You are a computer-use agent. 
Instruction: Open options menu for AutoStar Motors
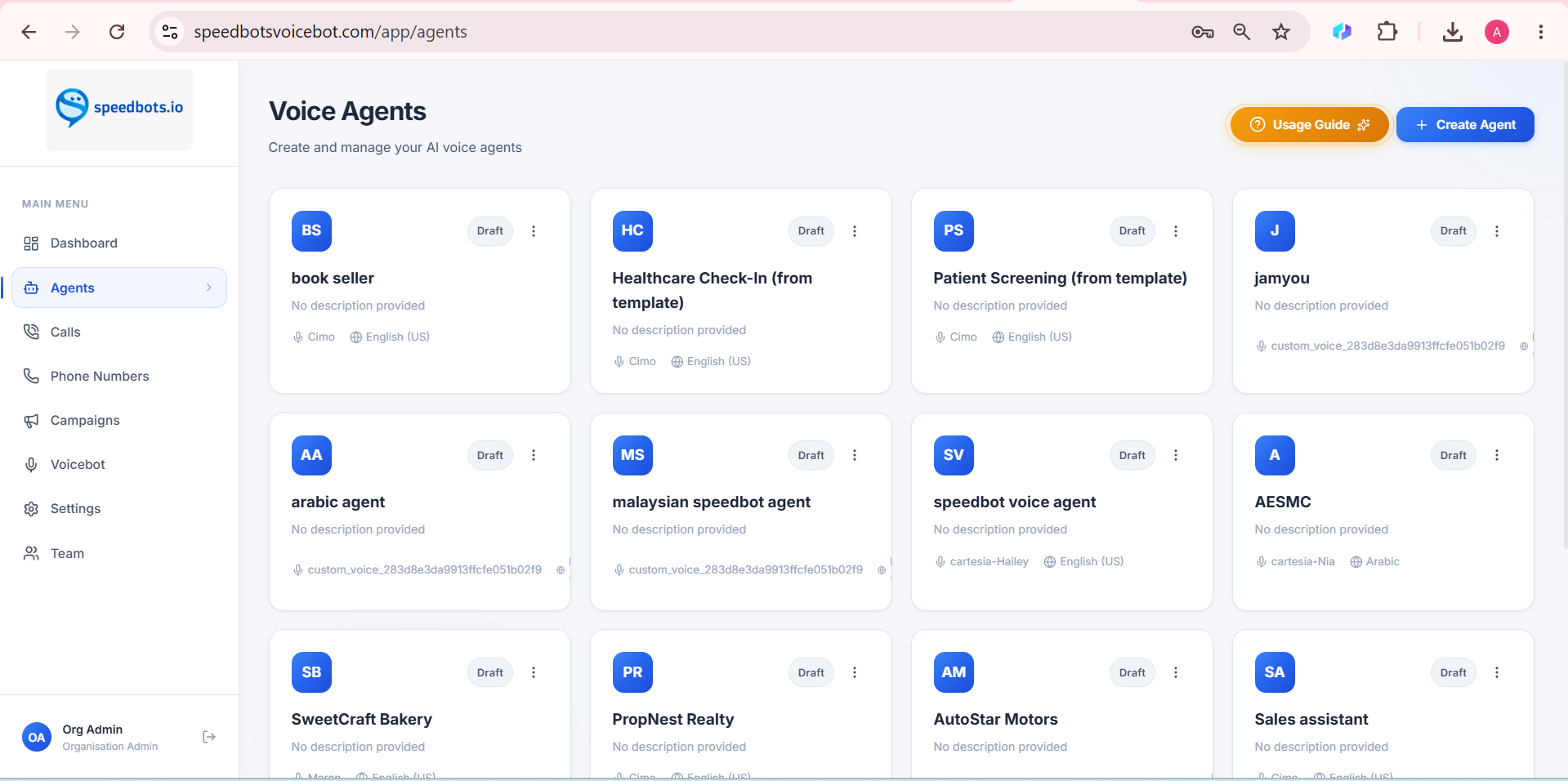coord(1176,672)
